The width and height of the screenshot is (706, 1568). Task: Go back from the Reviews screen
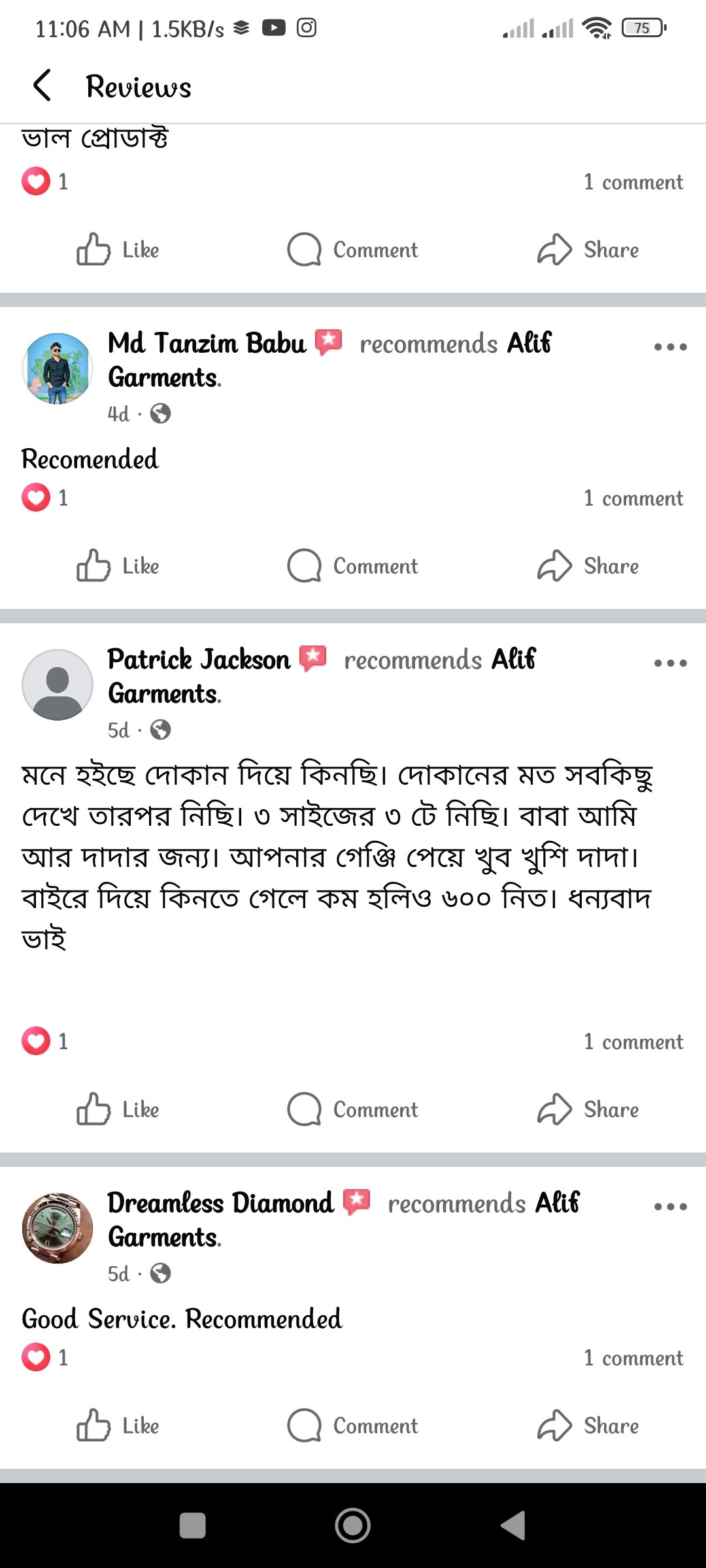[x=42, y=86]
